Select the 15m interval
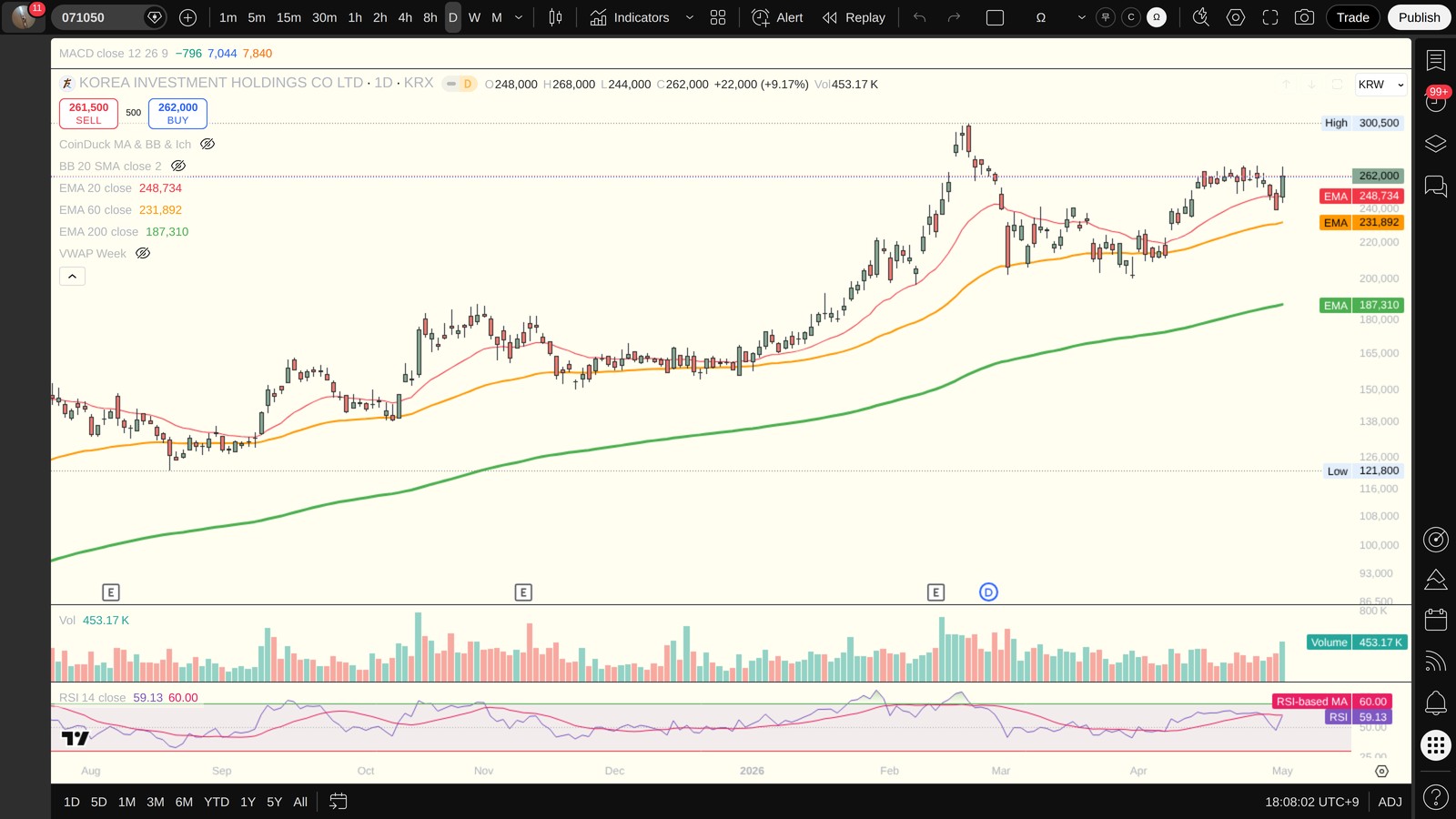 [288, 17]
